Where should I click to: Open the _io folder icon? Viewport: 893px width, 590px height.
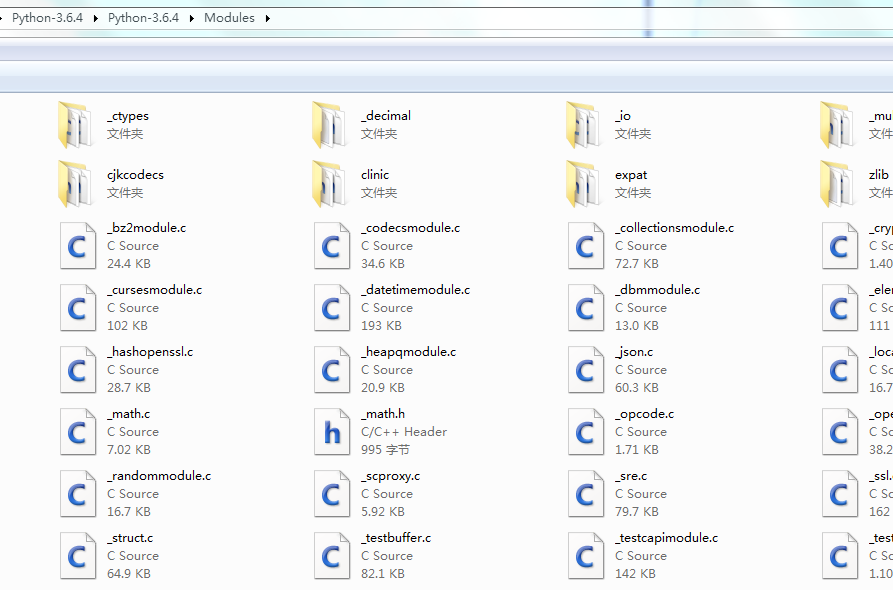(583, 125)
